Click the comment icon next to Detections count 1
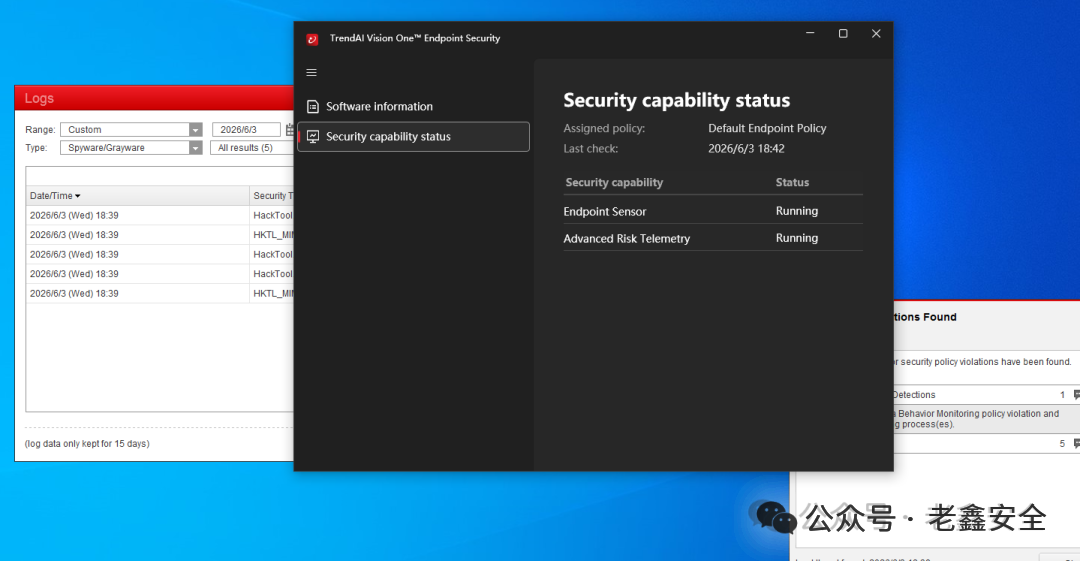 [x=1076, y=395]
